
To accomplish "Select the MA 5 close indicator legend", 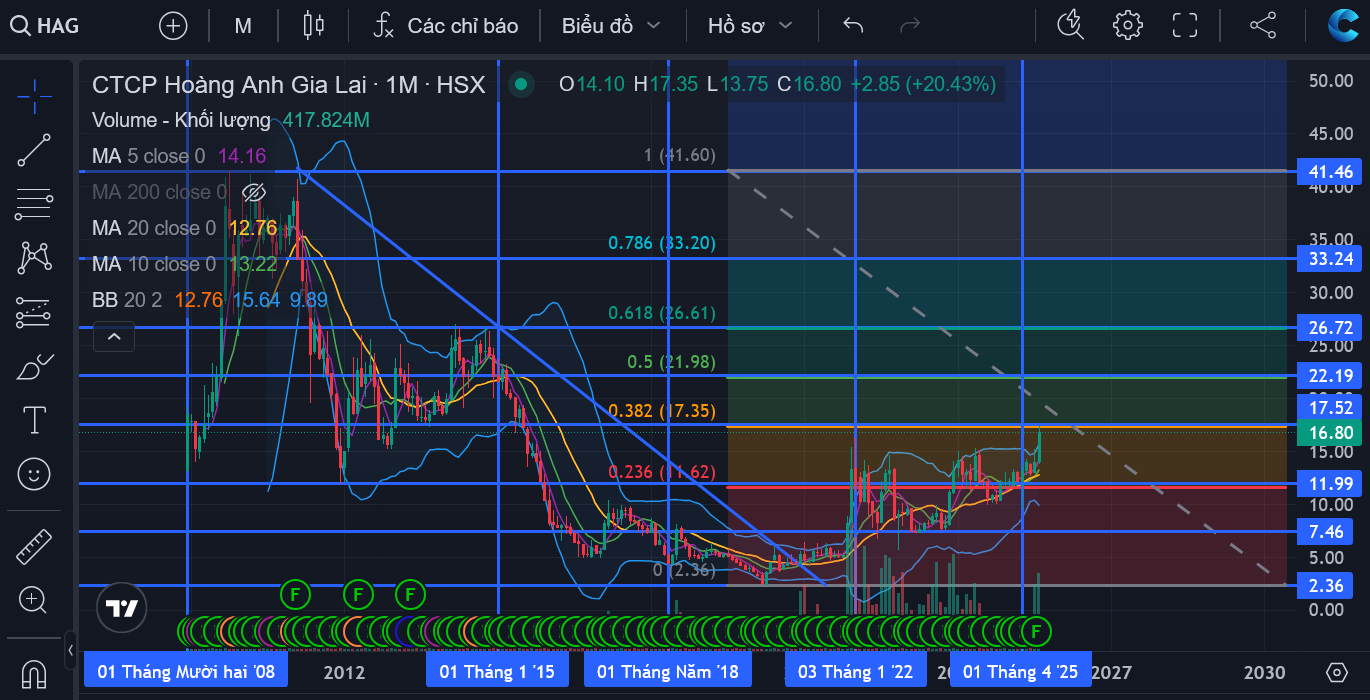I will tap(150, 156).
